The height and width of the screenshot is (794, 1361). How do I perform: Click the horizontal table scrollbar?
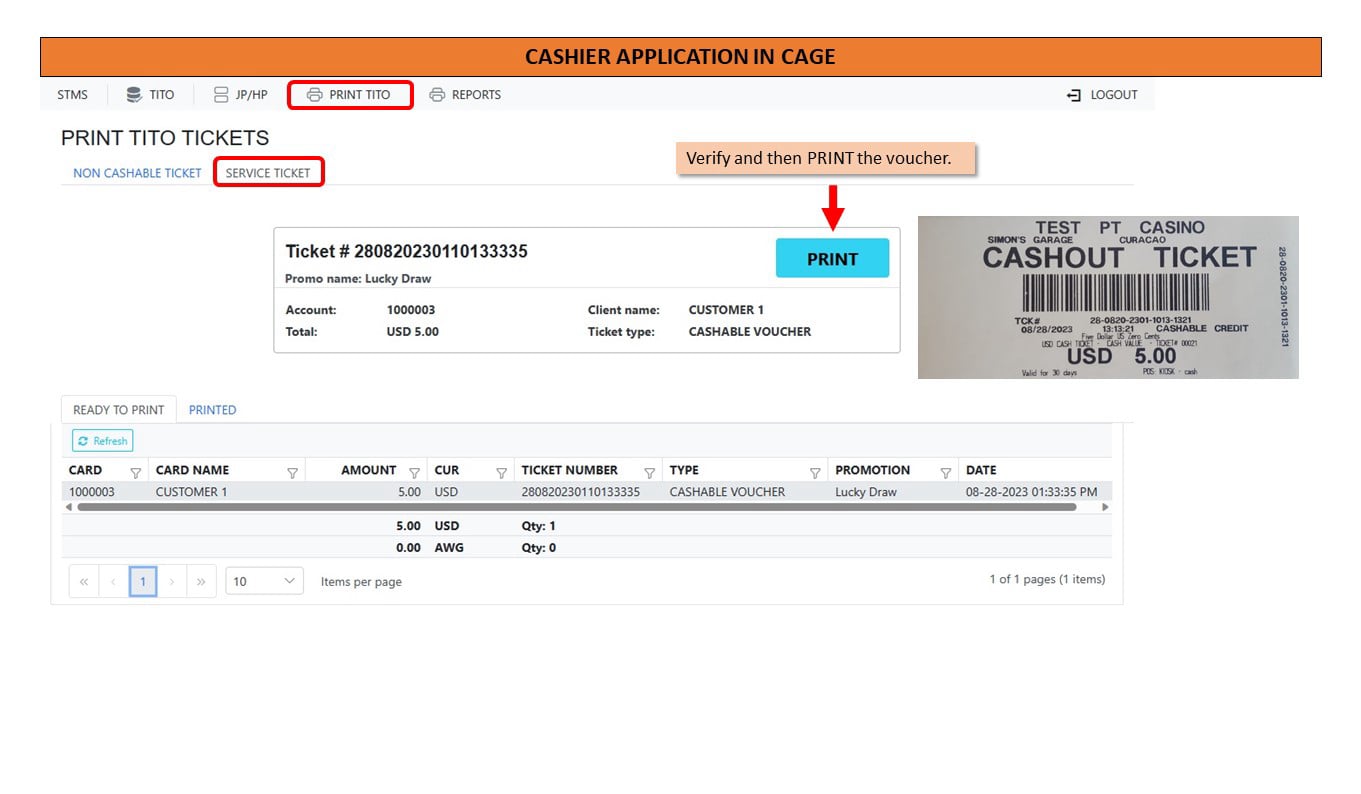pos(576,507)
